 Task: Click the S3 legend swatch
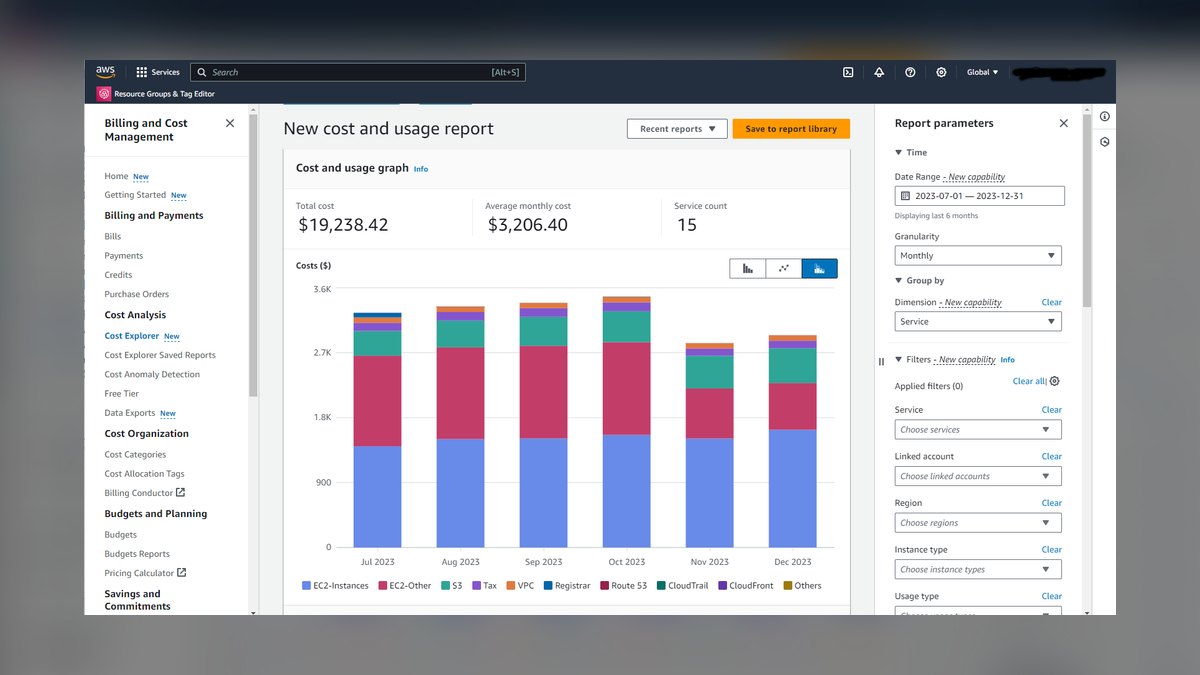point(445,586)
